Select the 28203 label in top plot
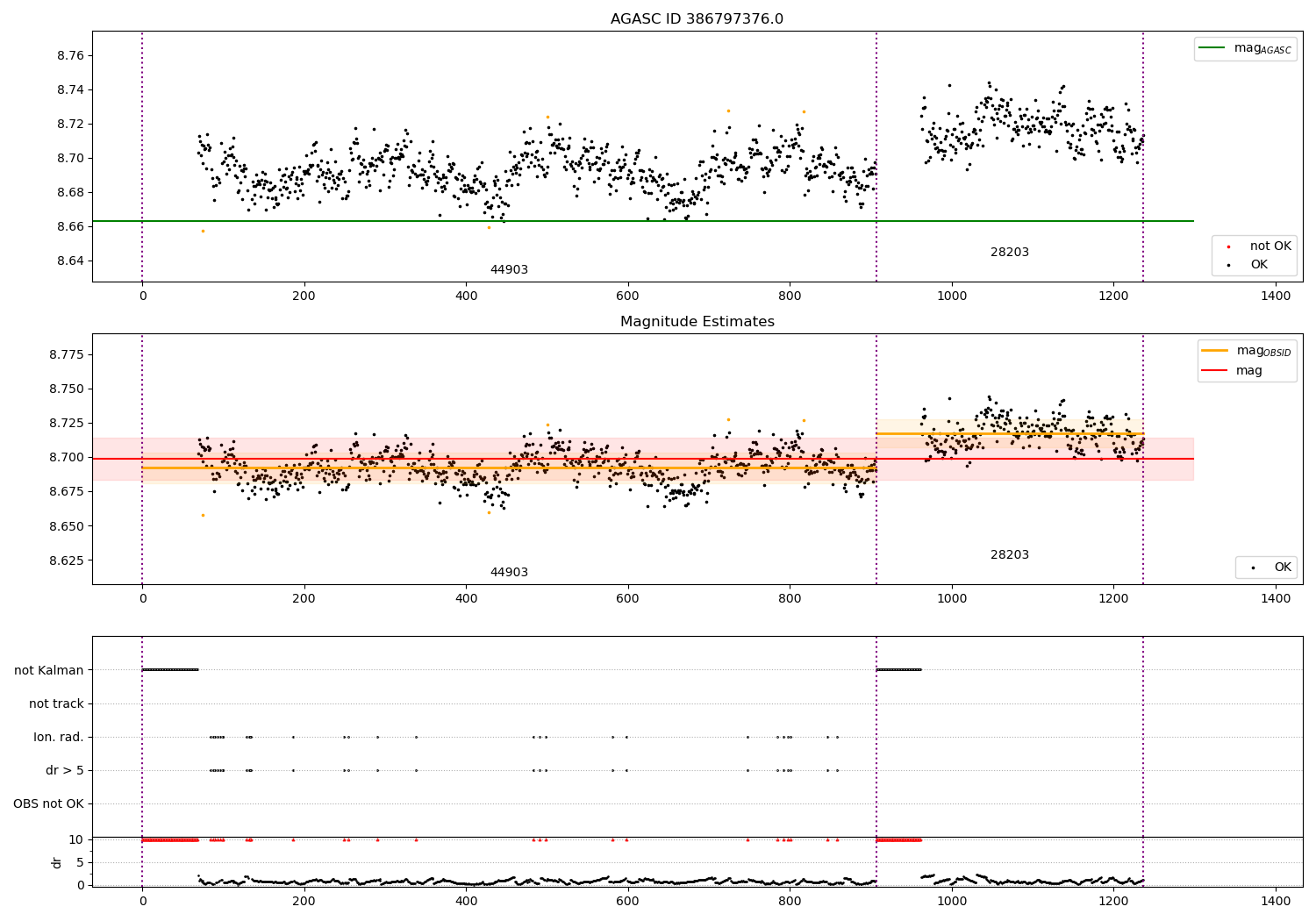Image resolution: width=1316 pixels, height=921 pixels. 1010,253
